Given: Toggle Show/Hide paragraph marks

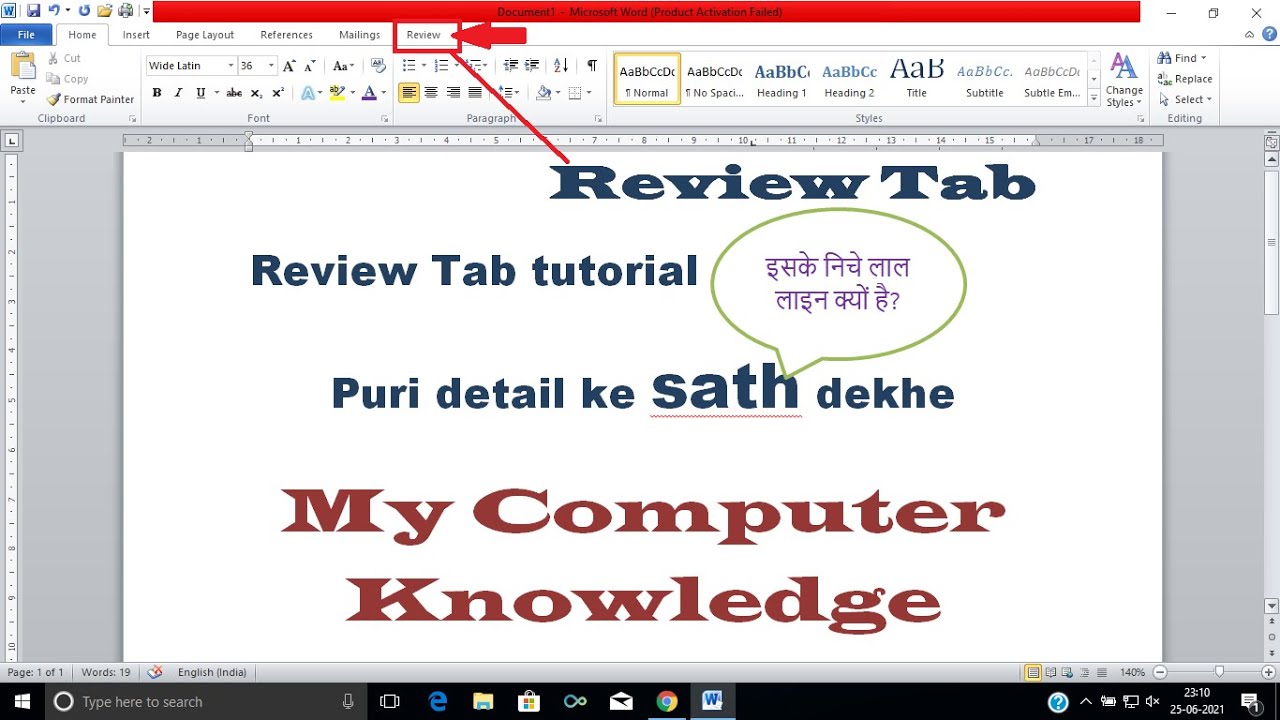Looking at the screenshot, I should point(592,66).
